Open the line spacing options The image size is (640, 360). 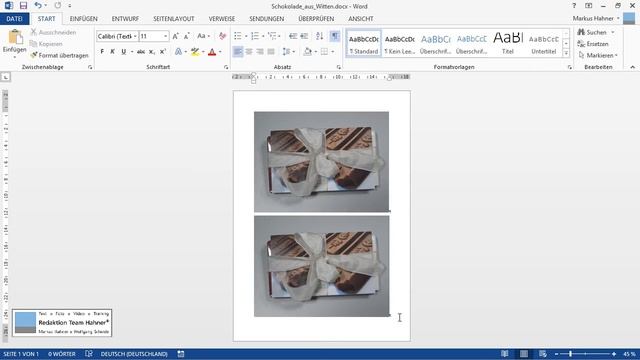tap(288, 52)
